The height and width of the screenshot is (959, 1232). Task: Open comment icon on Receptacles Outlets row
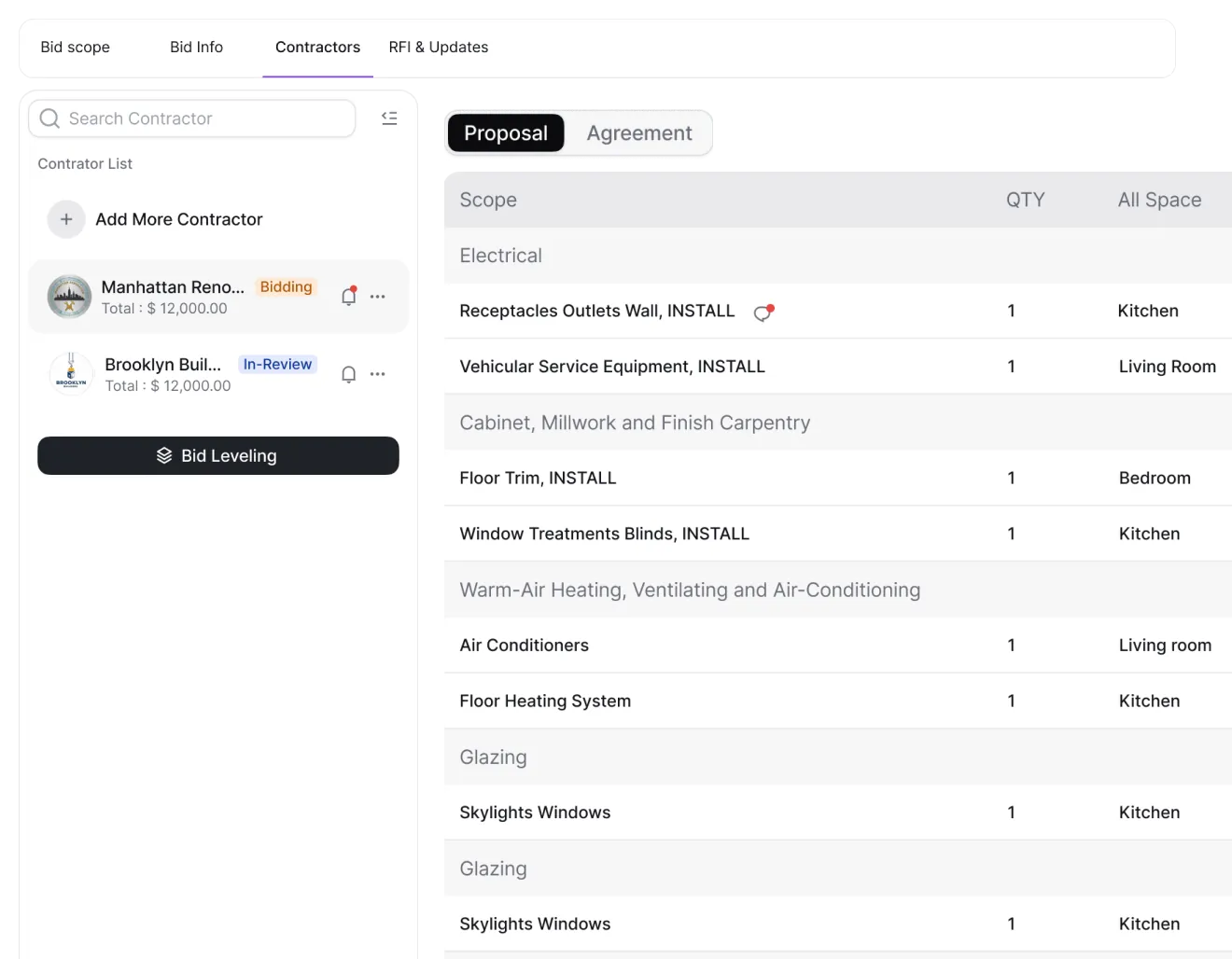point(764,313)
